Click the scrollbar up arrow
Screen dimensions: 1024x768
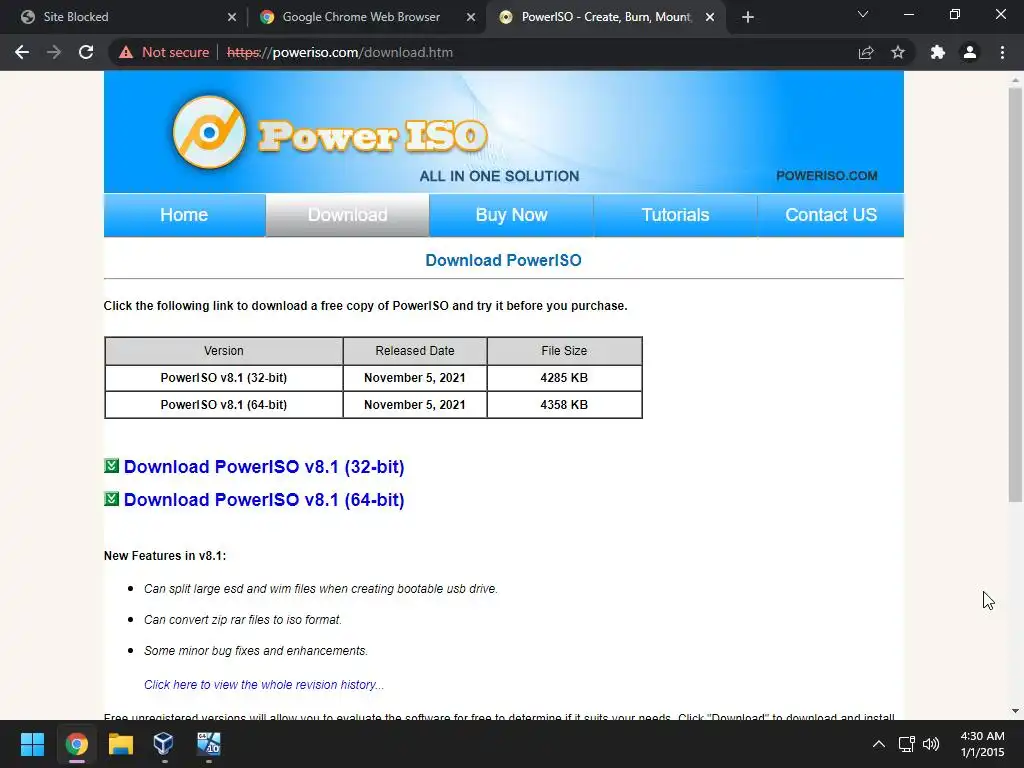tap(1015, 80)
